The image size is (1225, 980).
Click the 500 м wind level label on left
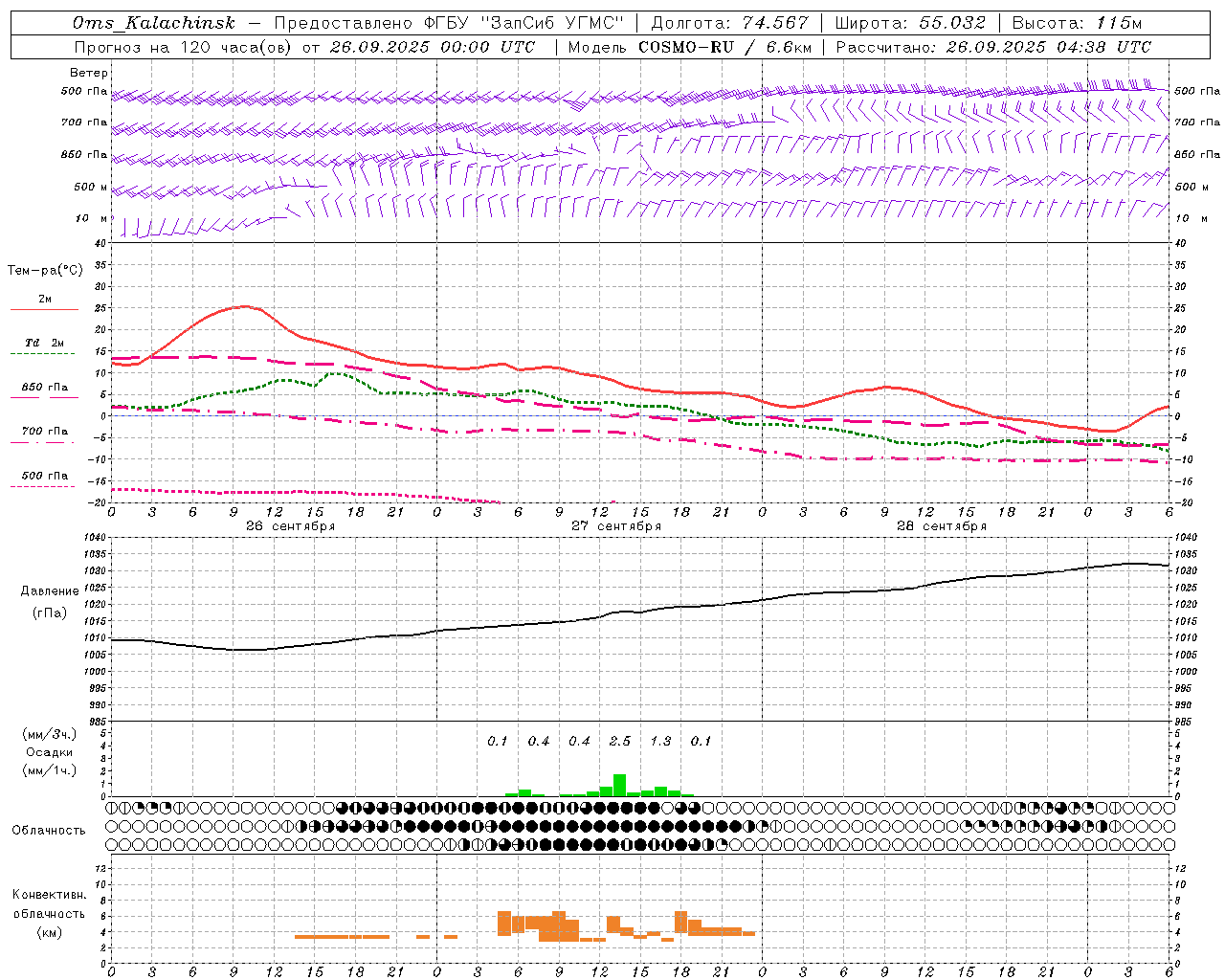pos(92,187)
